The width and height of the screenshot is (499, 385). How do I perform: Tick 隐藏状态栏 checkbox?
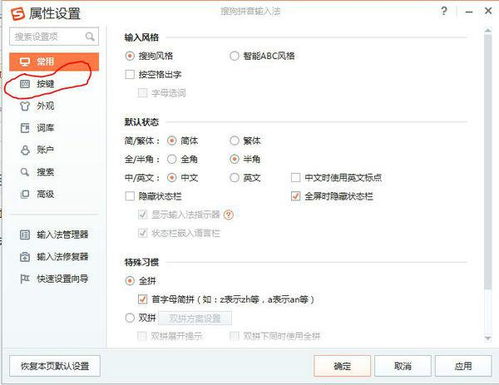tap(130, 196)
